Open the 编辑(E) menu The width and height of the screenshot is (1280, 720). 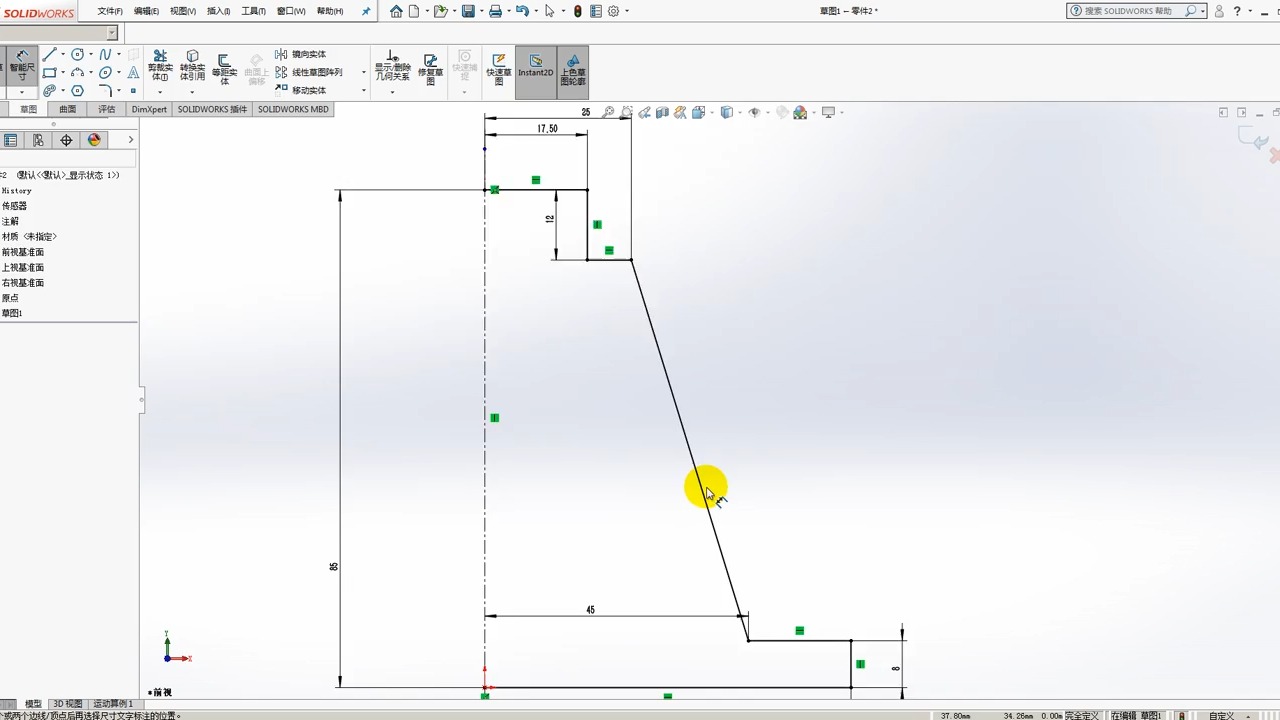click(x=146, y=11)
